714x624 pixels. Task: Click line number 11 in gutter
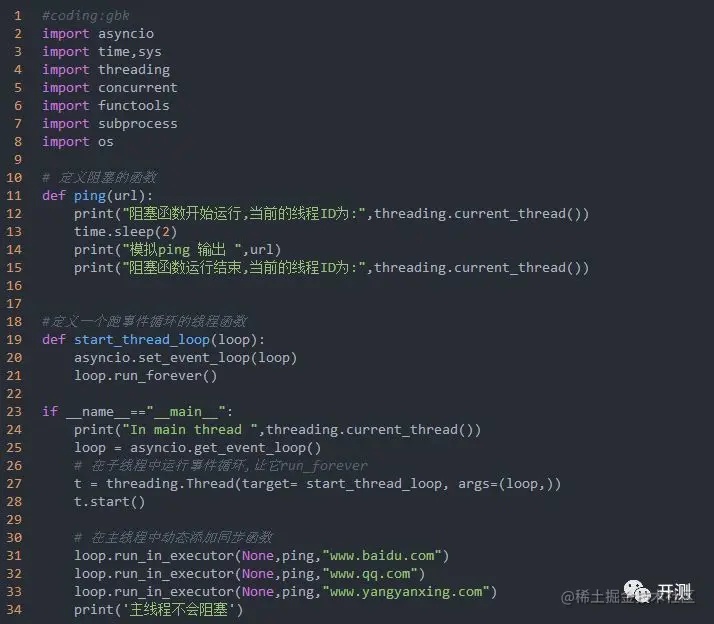pos(14,196)
